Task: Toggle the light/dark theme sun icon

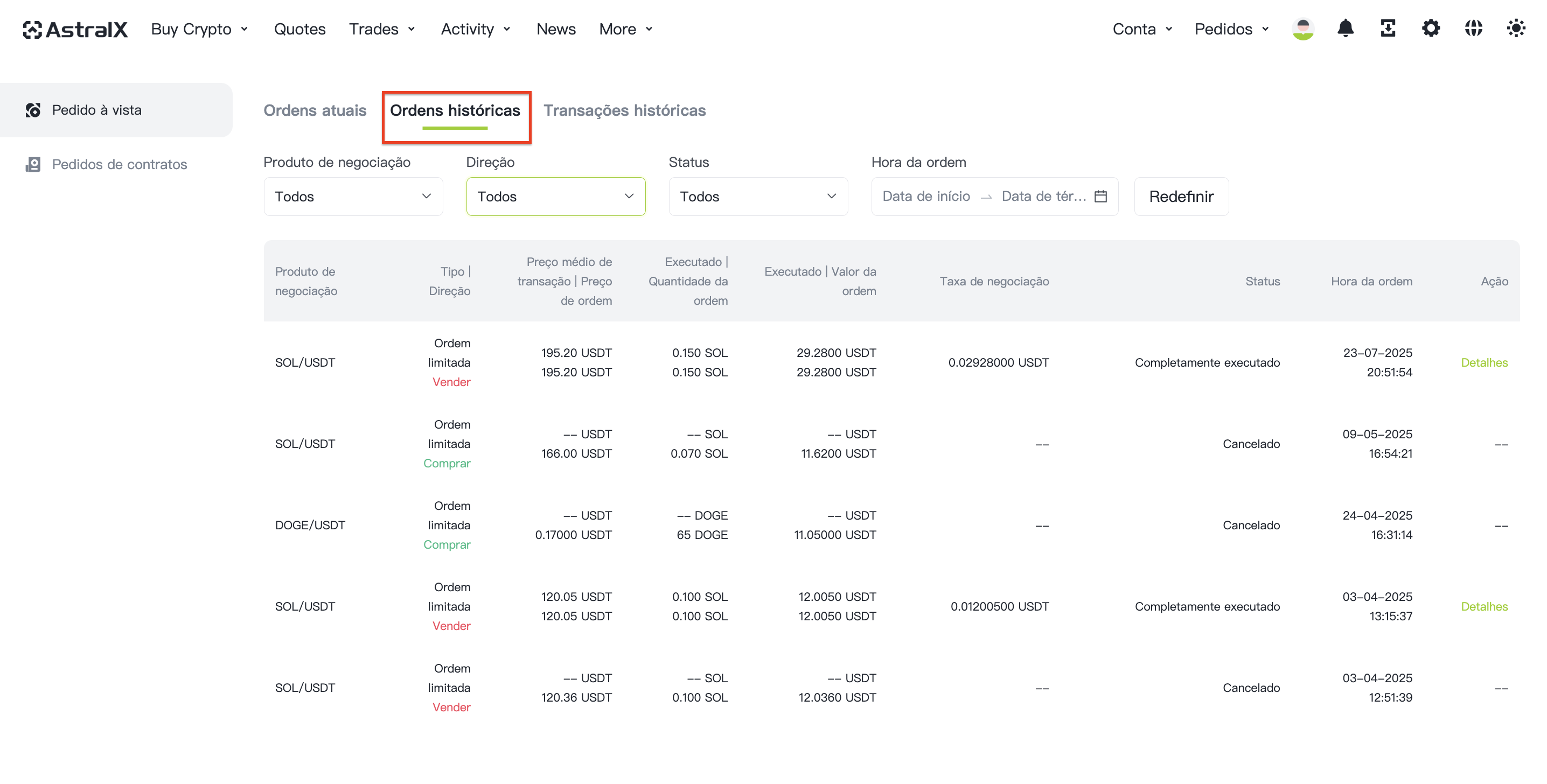Action: pos(1516,28)
